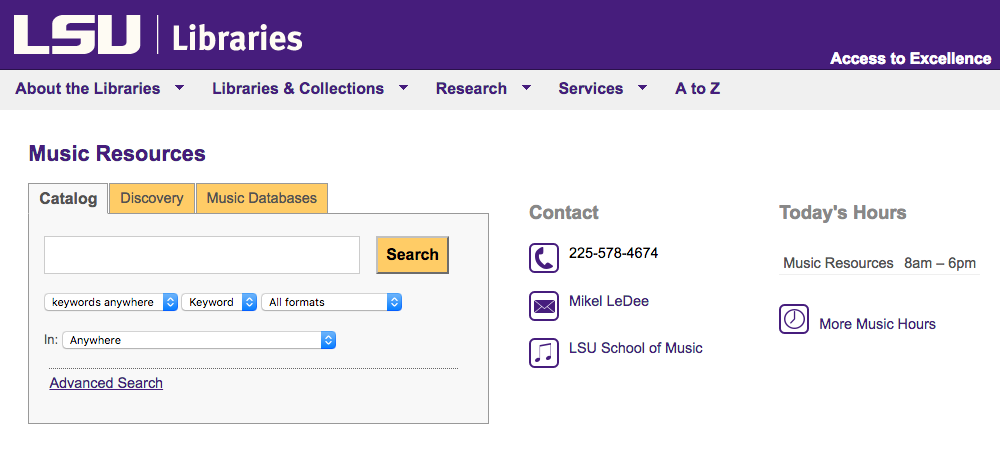Click the phone icon under Contact
The width and height of the screenshot is (1000, 457).
(543, 258)
